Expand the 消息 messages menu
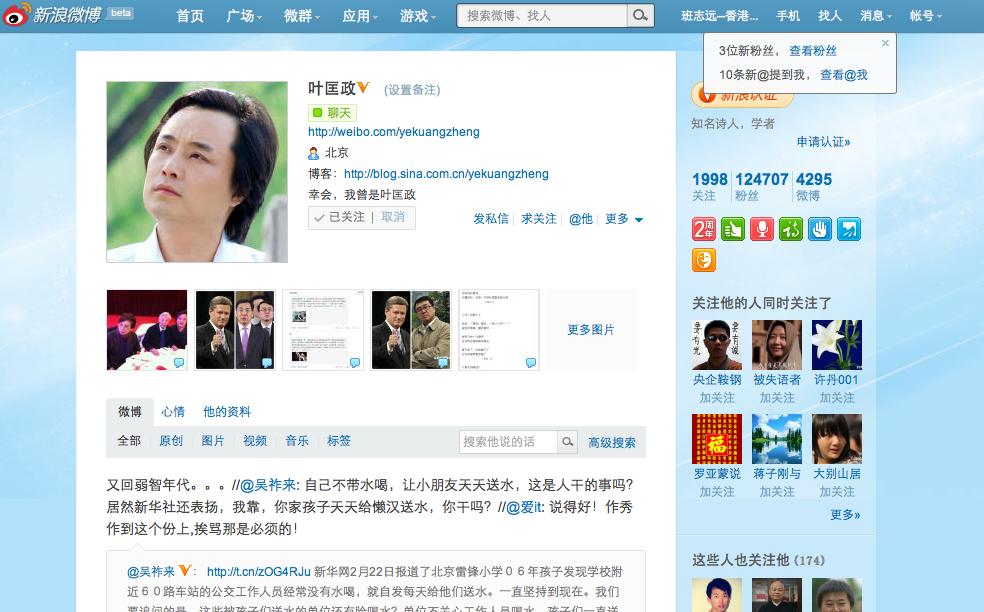 [x=876, y=16]
